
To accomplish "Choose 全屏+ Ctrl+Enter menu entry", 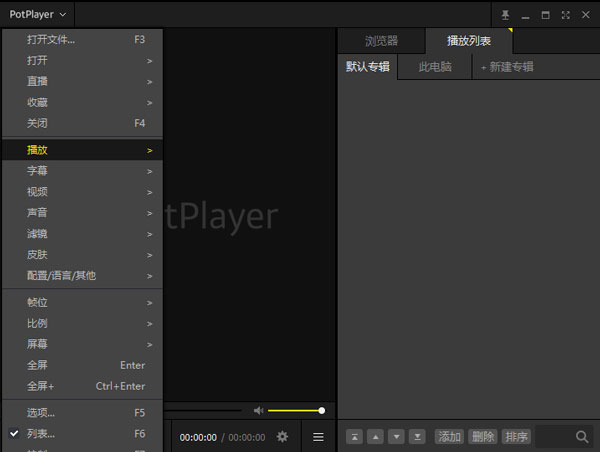I will [82, 386].
